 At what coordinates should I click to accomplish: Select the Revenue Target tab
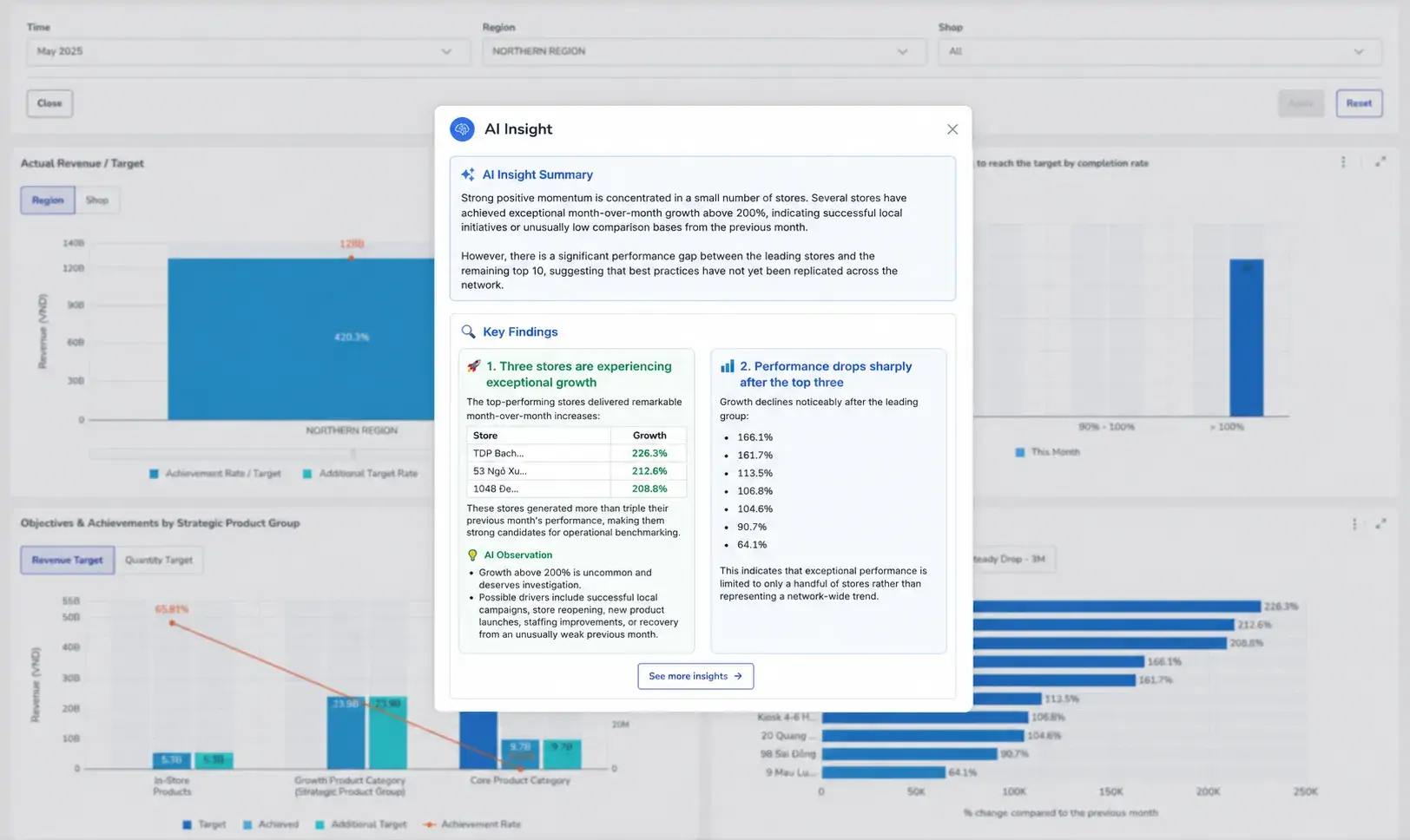pyautogui.click(x=67, y=560)
